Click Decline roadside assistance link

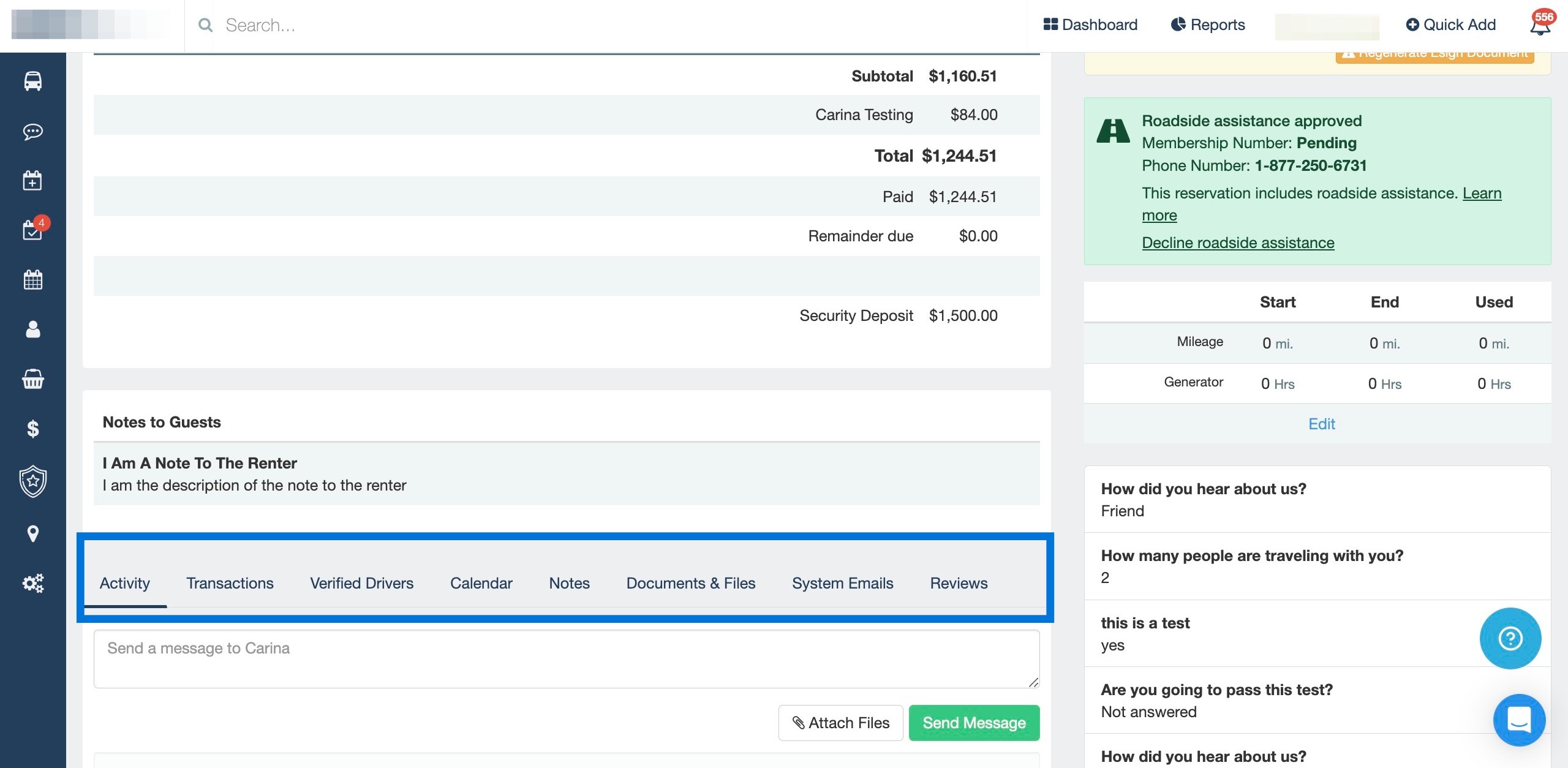tap(1238, 243)
